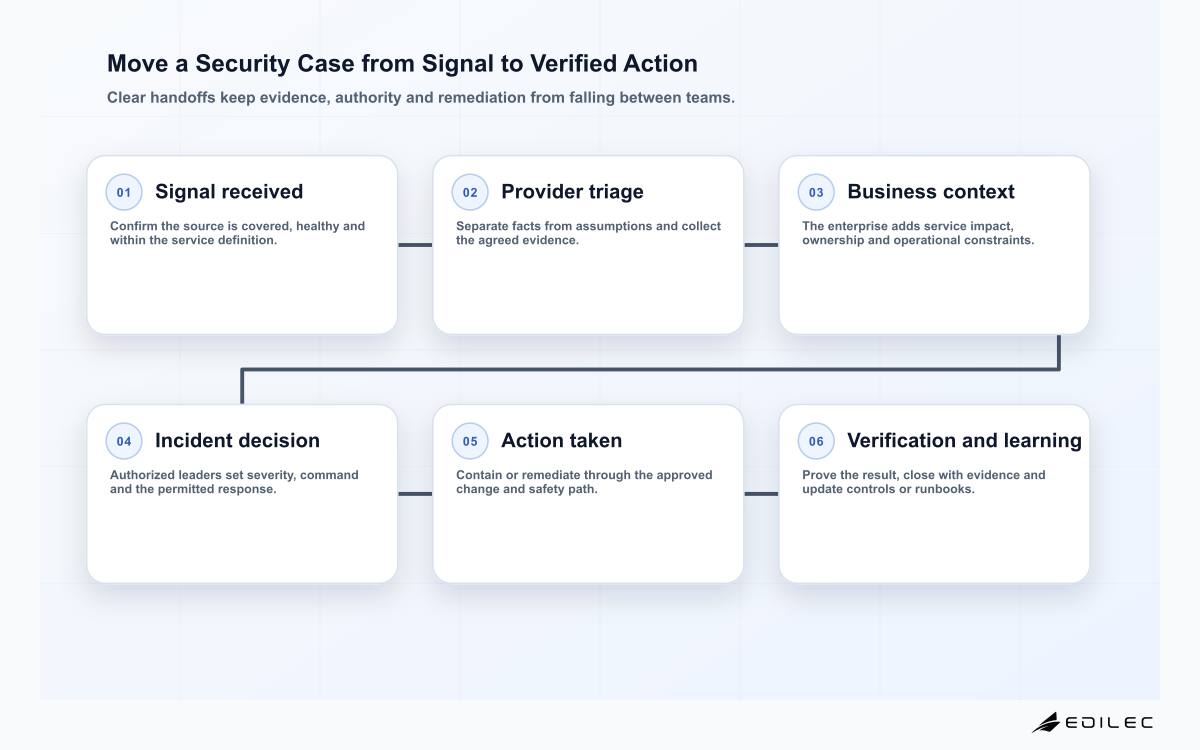Click the 06 step number badge

tap(816, 441)
